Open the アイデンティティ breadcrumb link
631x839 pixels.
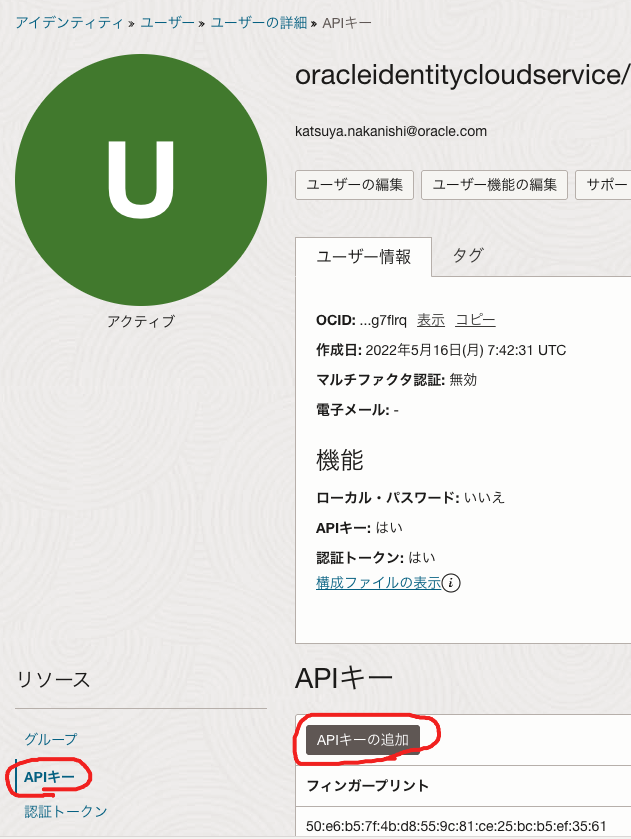(69, 23)
